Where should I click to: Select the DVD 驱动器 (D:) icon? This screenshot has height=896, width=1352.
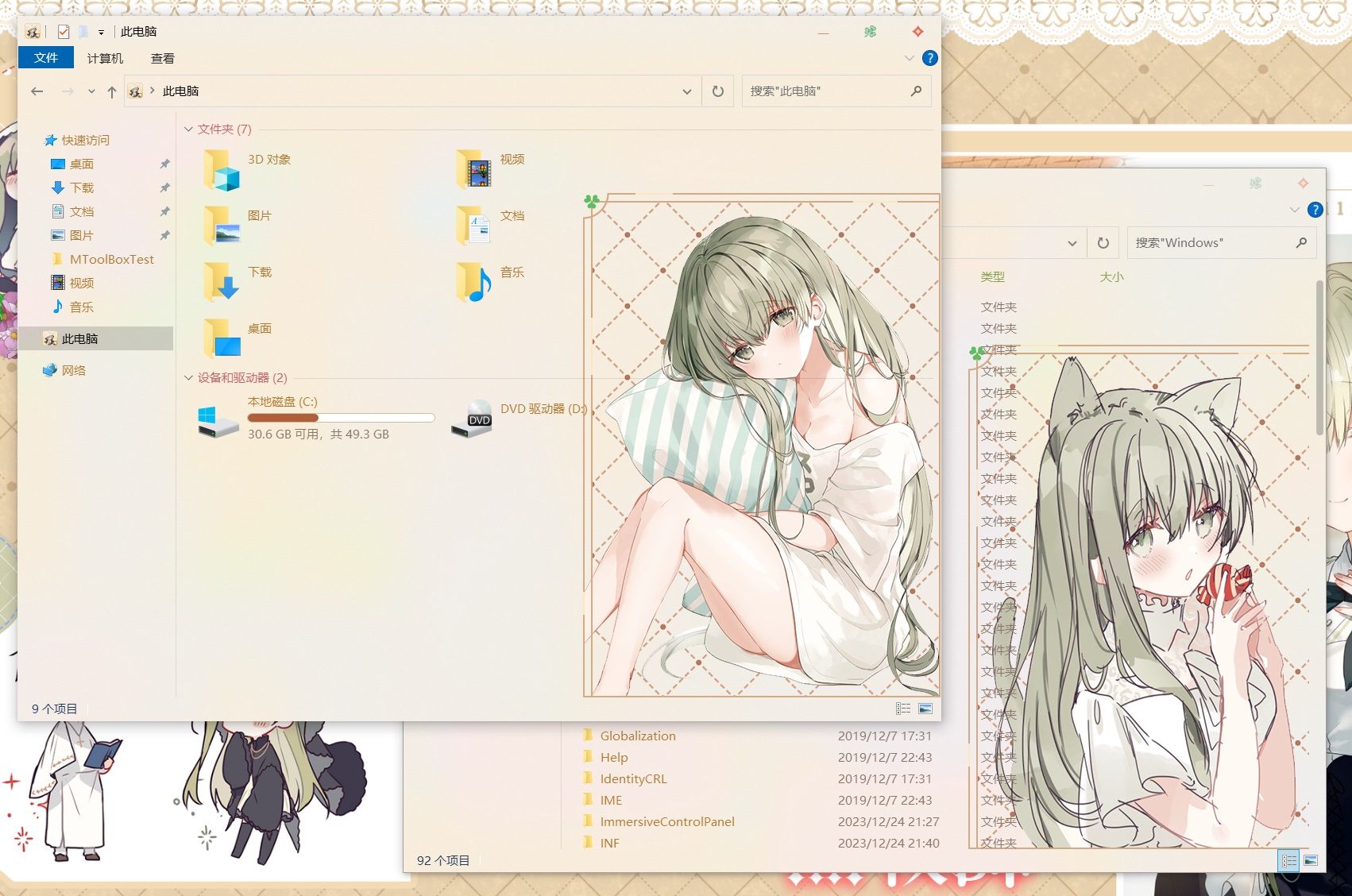pyautogui.click(x=472, y=419)
